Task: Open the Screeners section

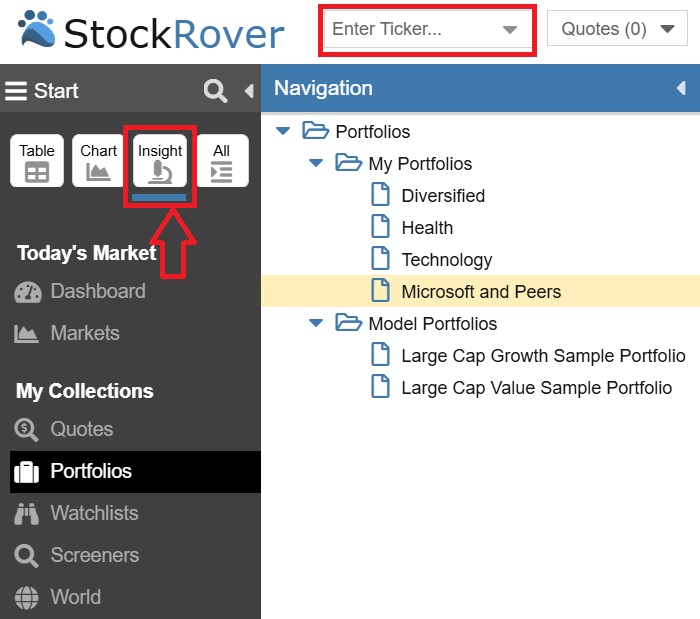Action: pyautogui.click(x=94, y=555)
